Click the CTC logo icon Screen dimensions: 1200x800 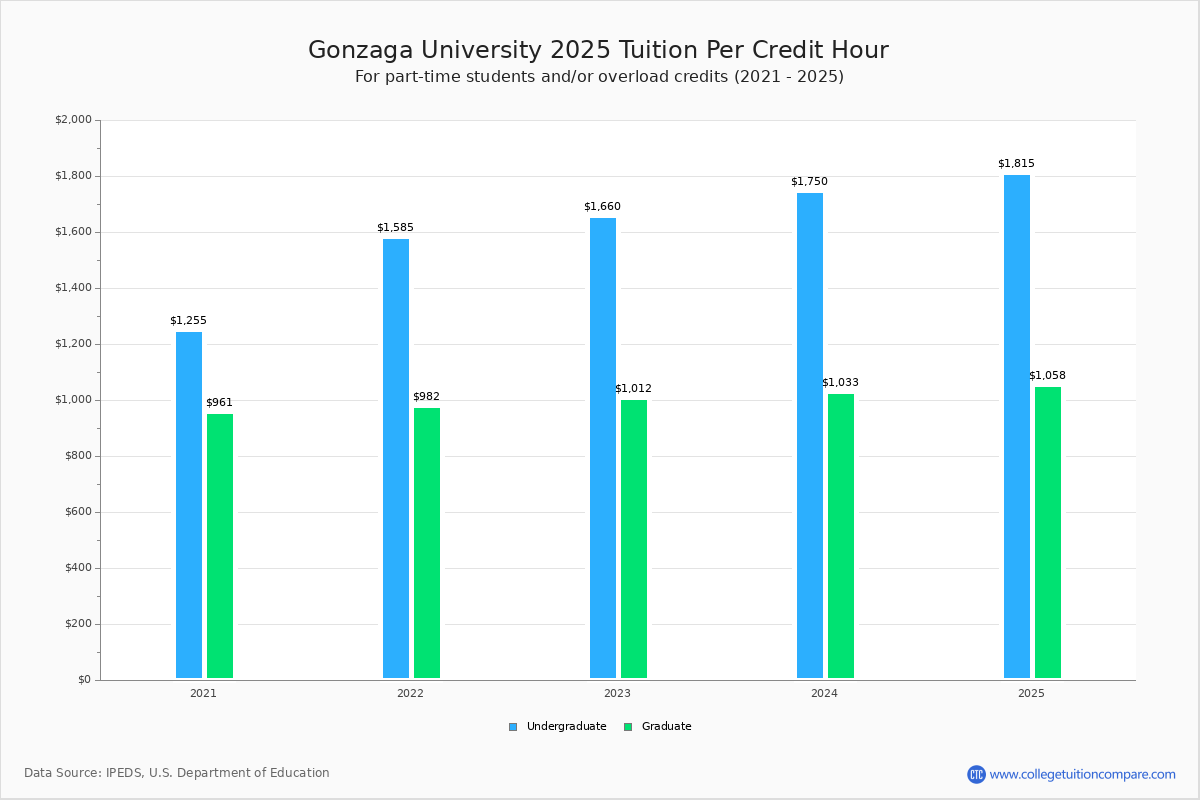coord(976,774)
